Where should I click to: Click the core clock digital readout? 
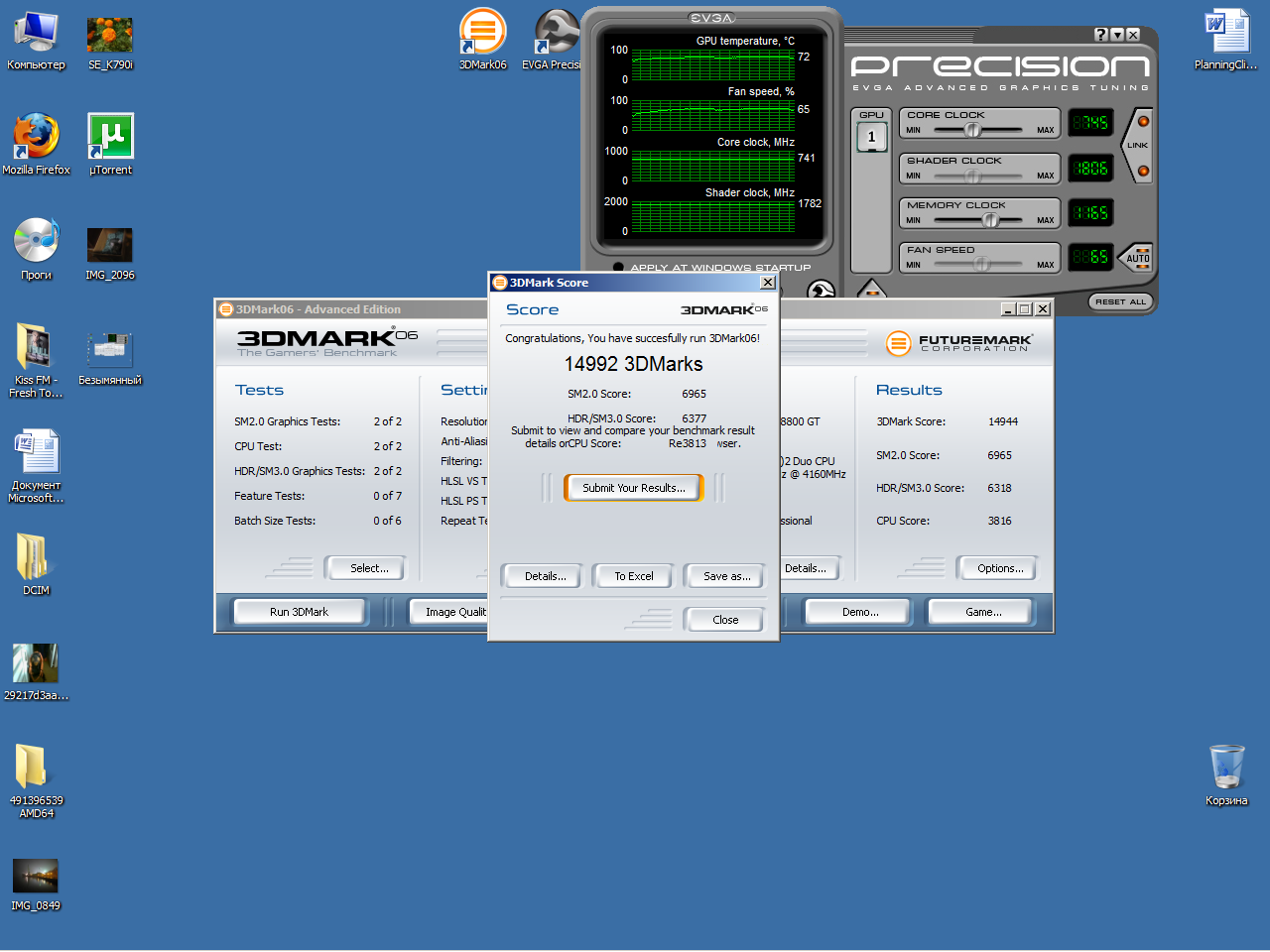tap(1089, 122)
